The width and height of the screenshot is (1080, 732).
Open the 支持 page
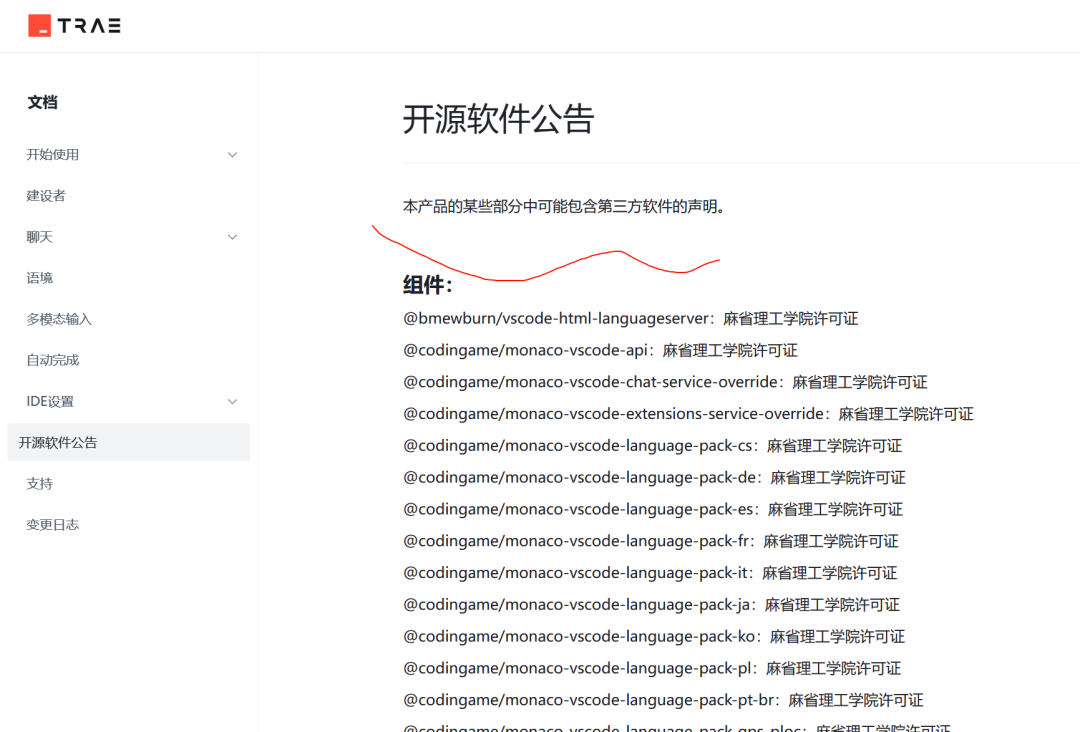coord(39,483)
